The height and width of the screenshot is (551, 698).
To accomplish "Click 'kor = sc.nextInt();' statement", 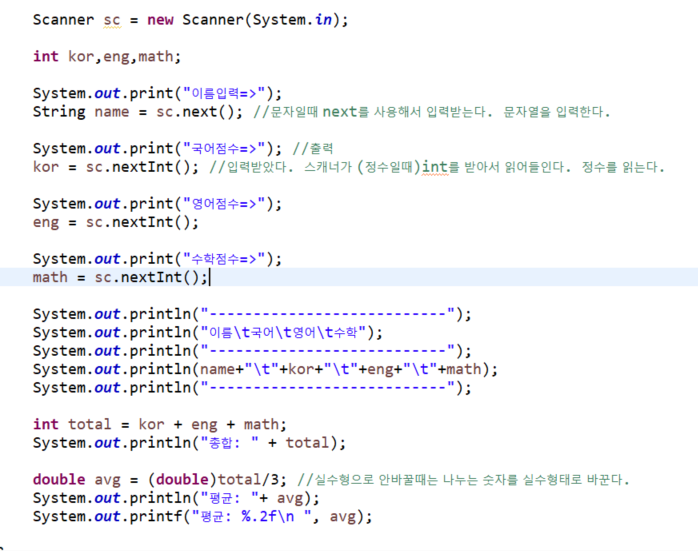I will [116, 167].
